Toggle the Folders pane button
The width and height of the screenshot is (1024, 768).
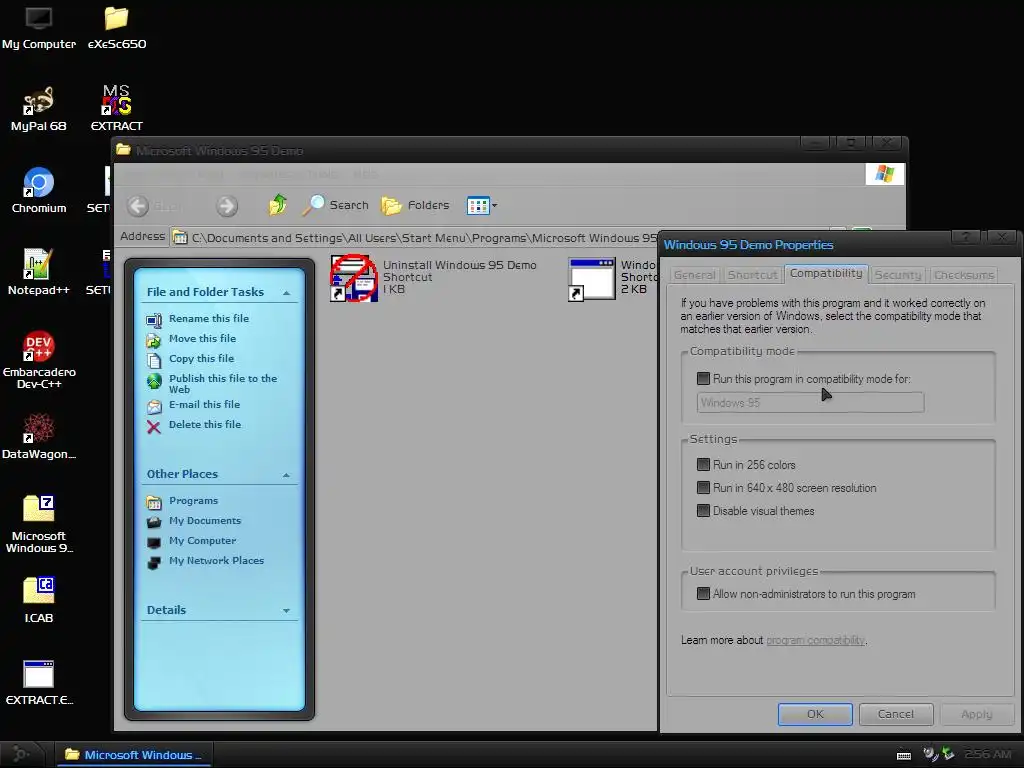click(x=415, y=205)
